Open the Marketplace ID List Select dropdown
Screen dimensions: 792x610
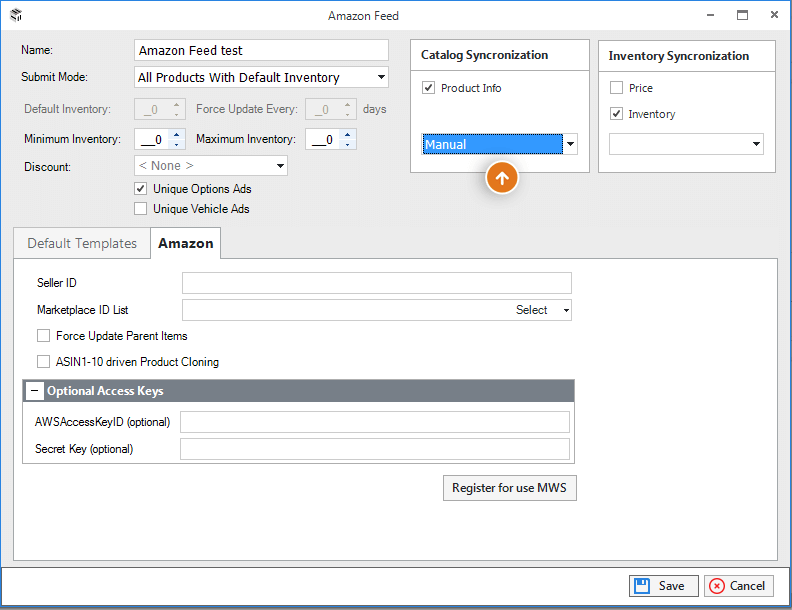click(566, 310)
